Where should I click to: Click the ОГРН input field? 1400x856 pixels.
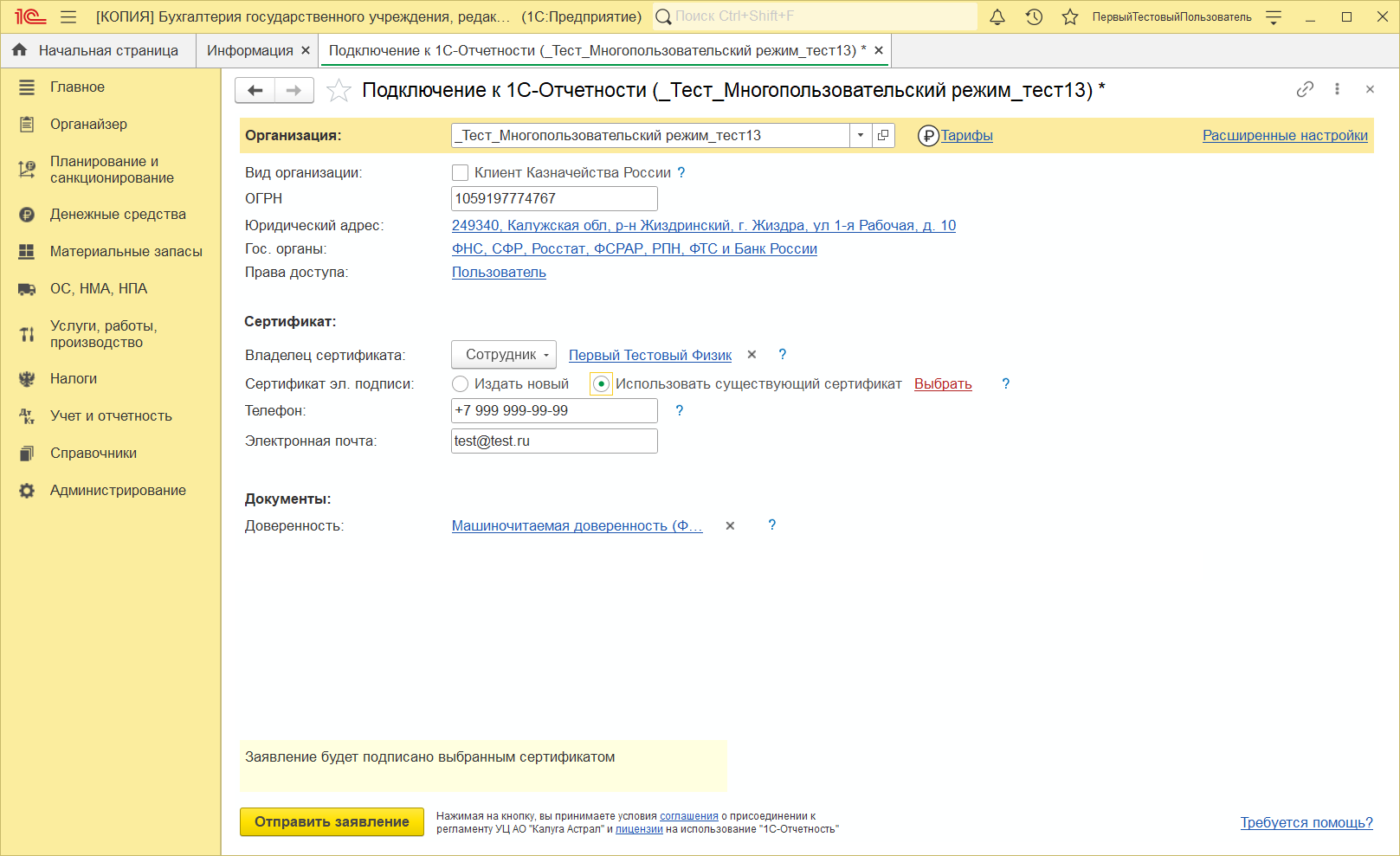(x=554, y=198)
